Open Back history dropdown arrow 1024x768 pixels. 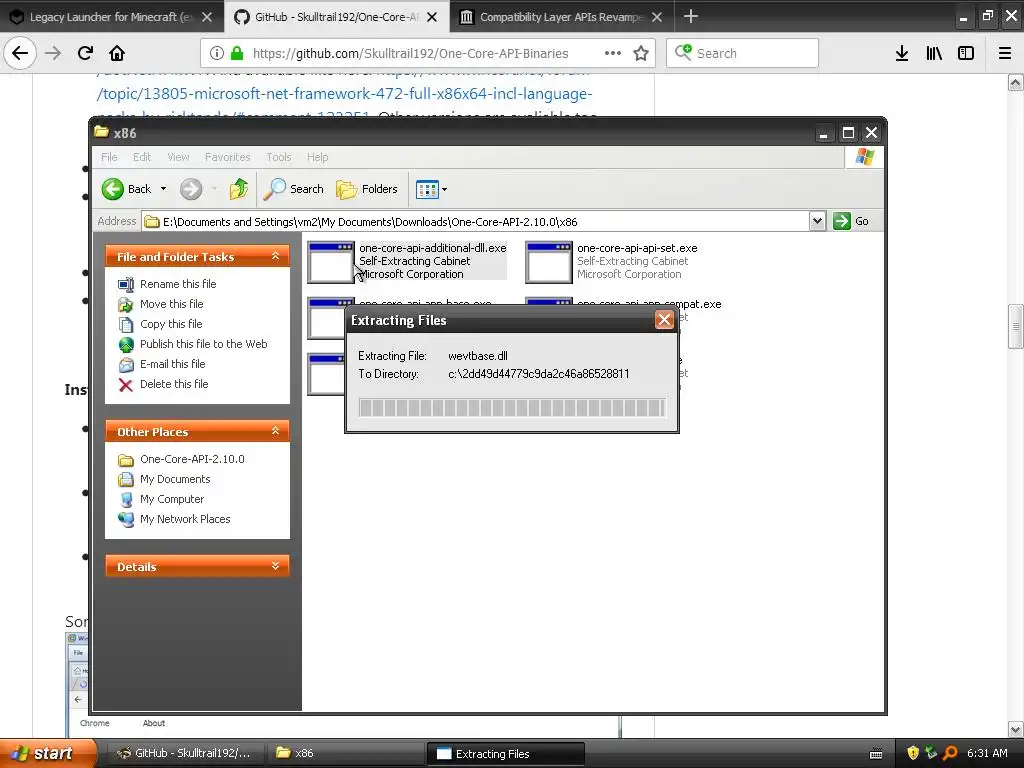click(x=163, y=189)
